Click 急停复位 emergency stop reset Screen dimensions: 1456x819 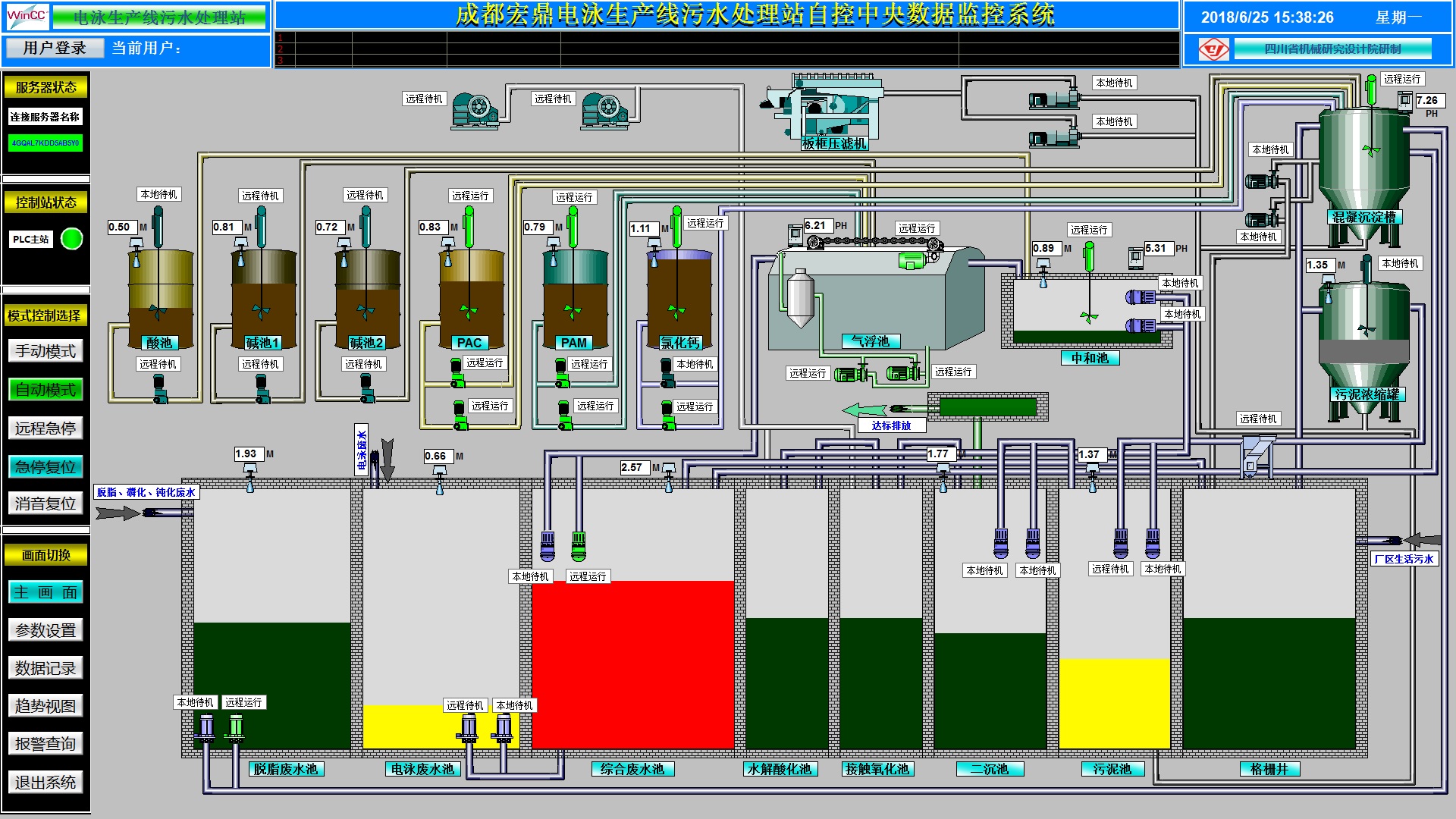(45, 467)
